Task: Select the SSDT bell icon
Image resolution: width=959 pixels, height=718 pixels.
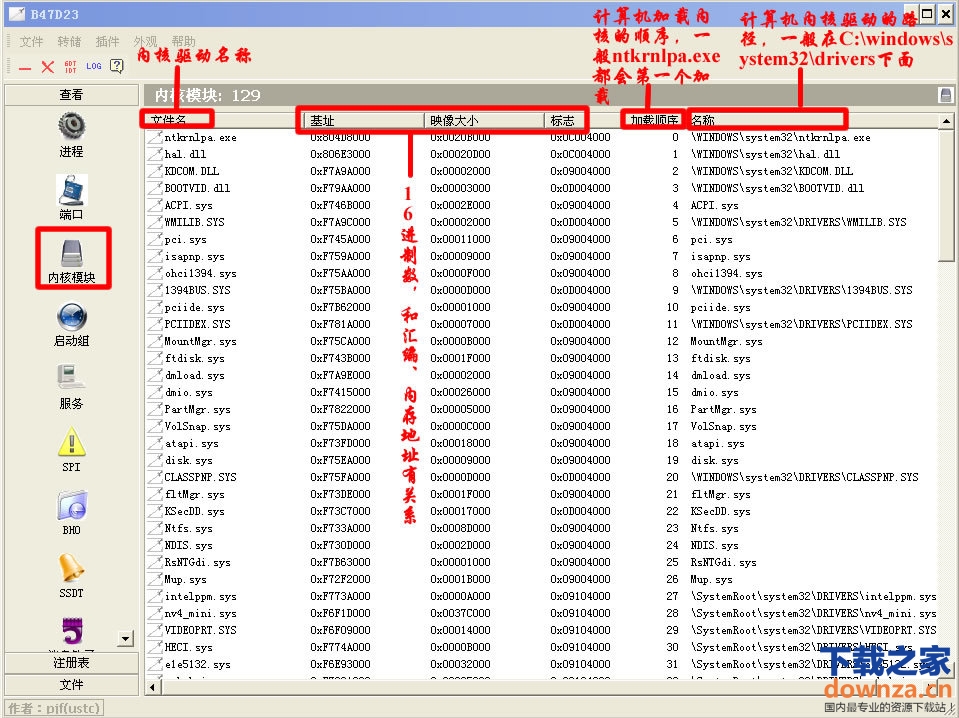Action: click(71, 568)
